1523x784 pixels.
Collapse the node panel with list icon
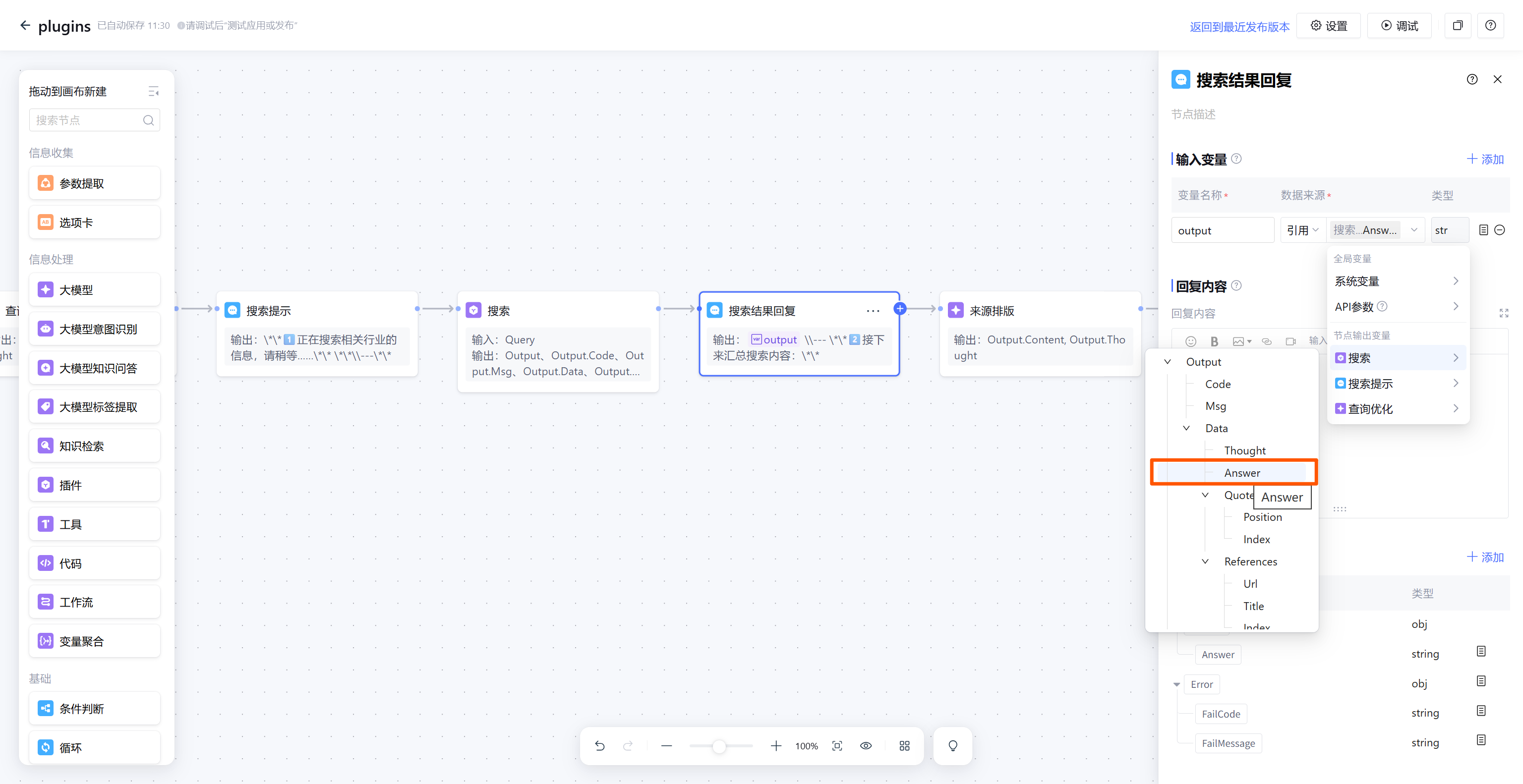(153, 92)
